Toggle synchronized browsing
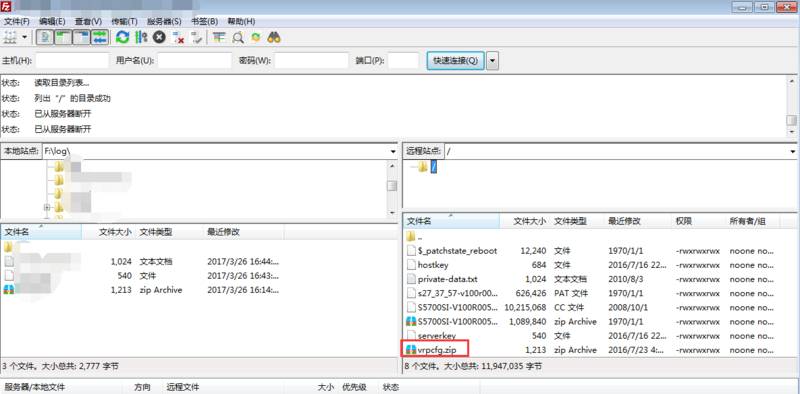800x394 pixels. (256, 37)
